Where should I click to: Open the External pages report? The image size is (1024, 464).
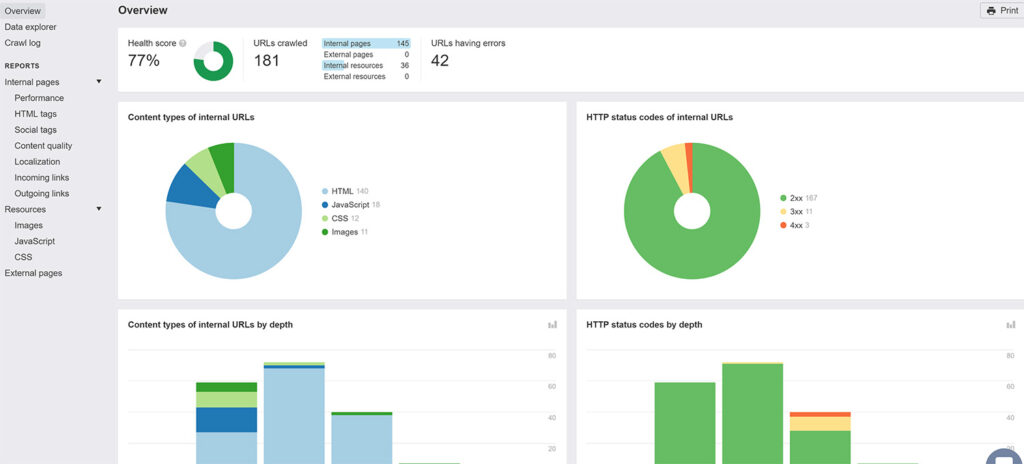tap(33, 273)
